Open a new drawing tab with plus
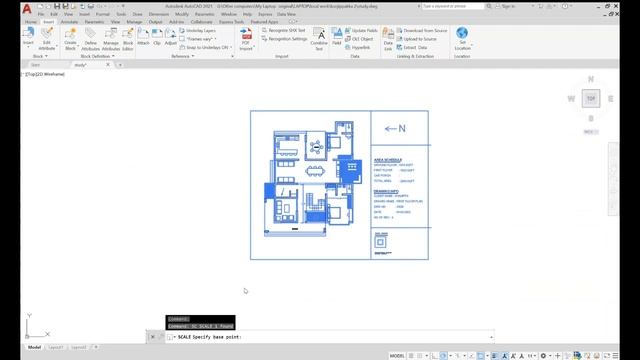The image size is (640, 360). [120, 65]
